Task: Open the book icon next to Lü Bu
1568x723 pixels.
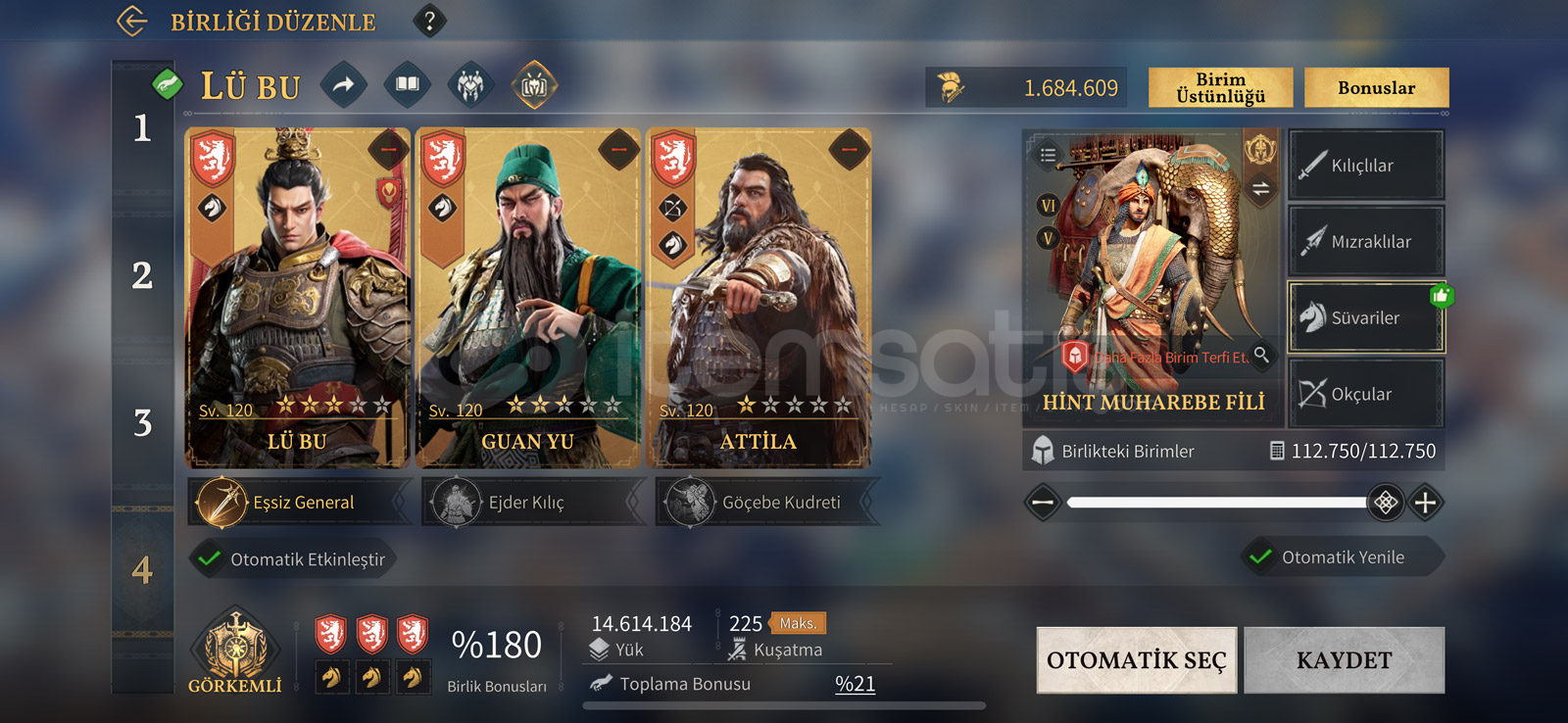Action: pyautogui.click(x=408, y=85)
